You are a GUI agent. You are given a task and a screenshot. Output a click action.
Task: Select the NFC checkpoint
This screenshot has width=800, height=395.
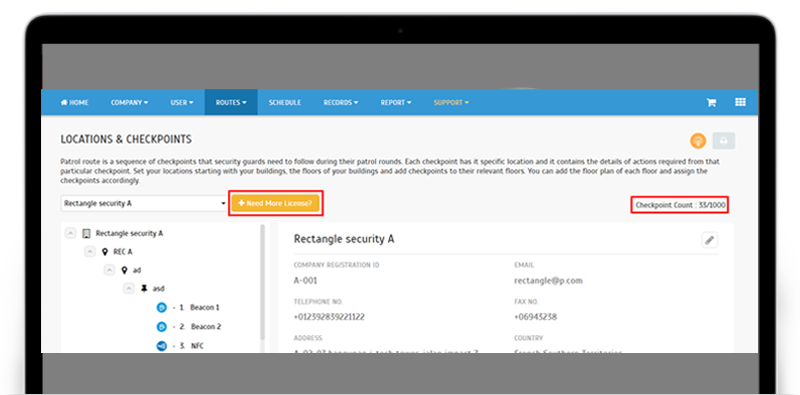tap(197, 346)
